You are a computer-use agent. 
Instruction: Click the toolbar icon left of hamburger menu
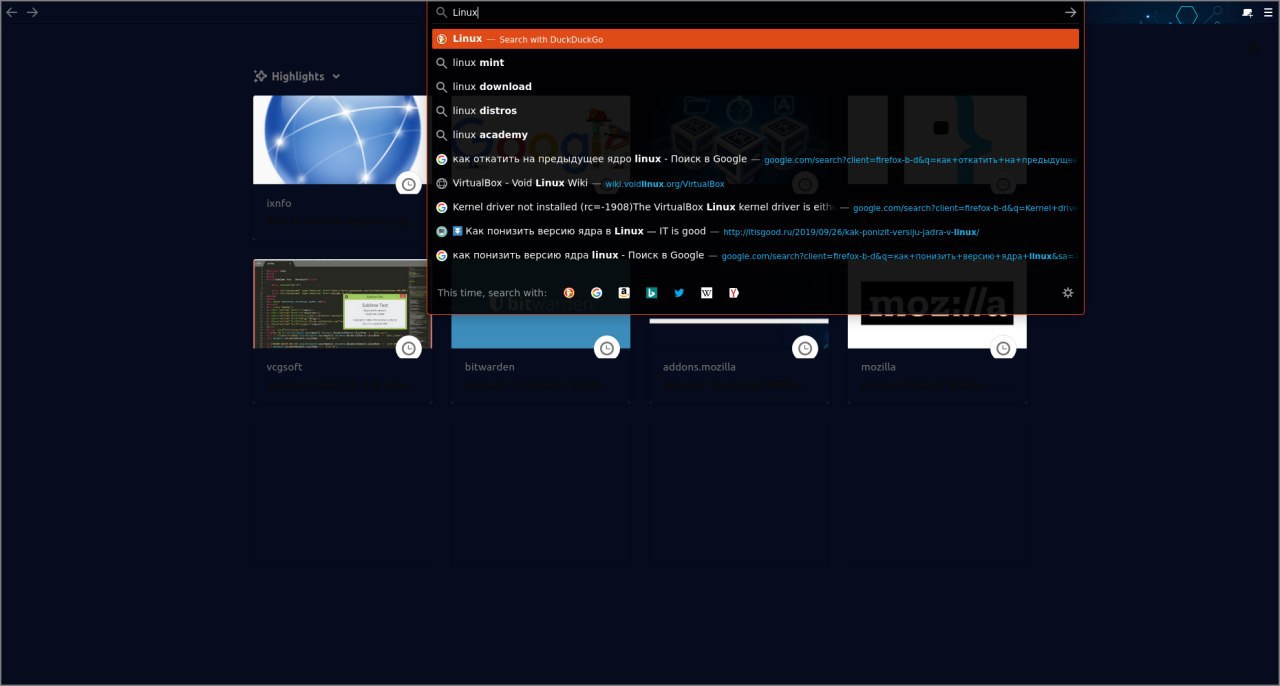(1247, 12)
